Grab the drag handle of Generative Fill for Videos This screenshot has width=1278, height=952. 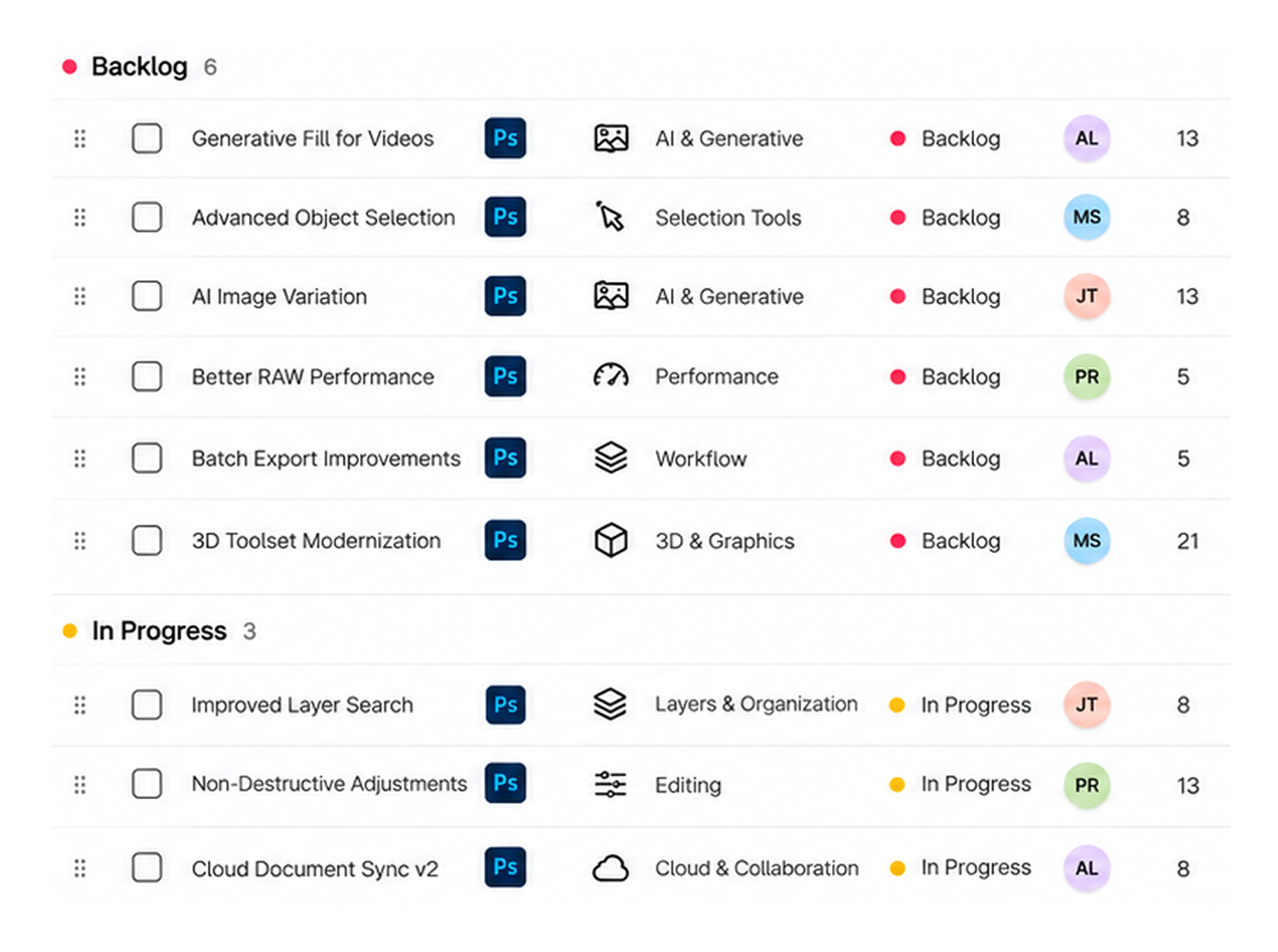pos(80,138)
